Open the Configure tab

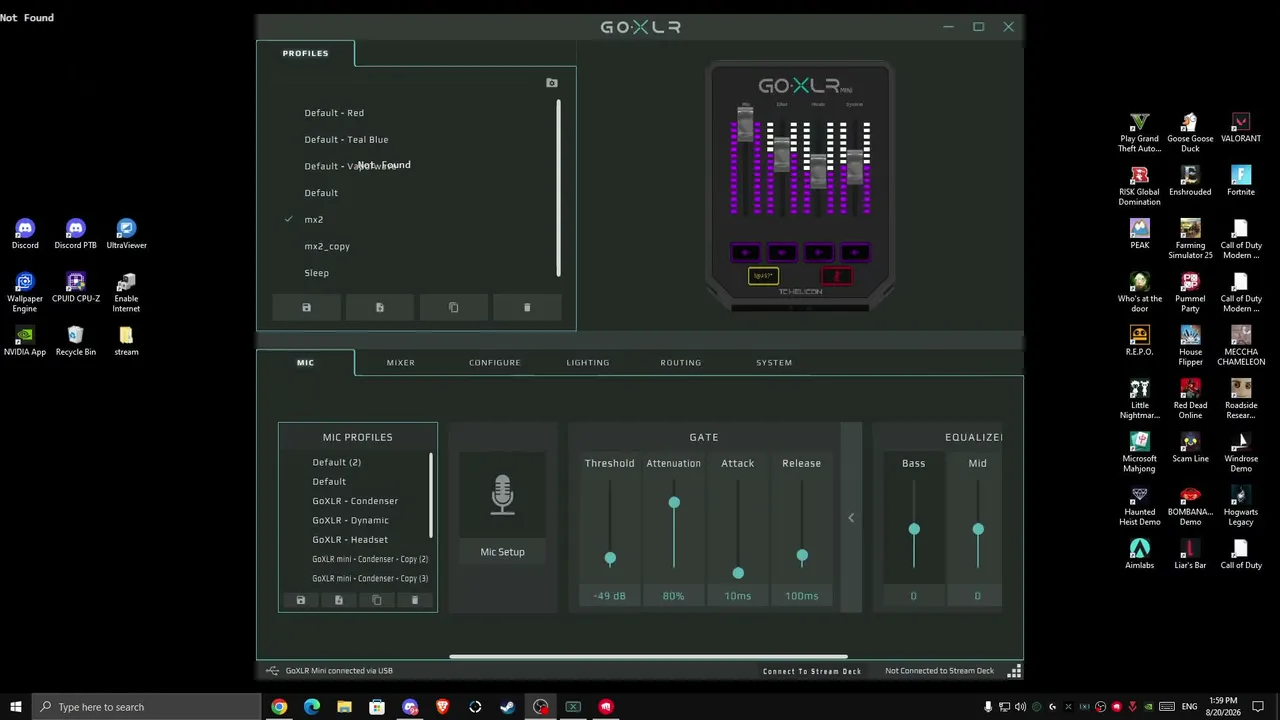click(x=495, y=362)
